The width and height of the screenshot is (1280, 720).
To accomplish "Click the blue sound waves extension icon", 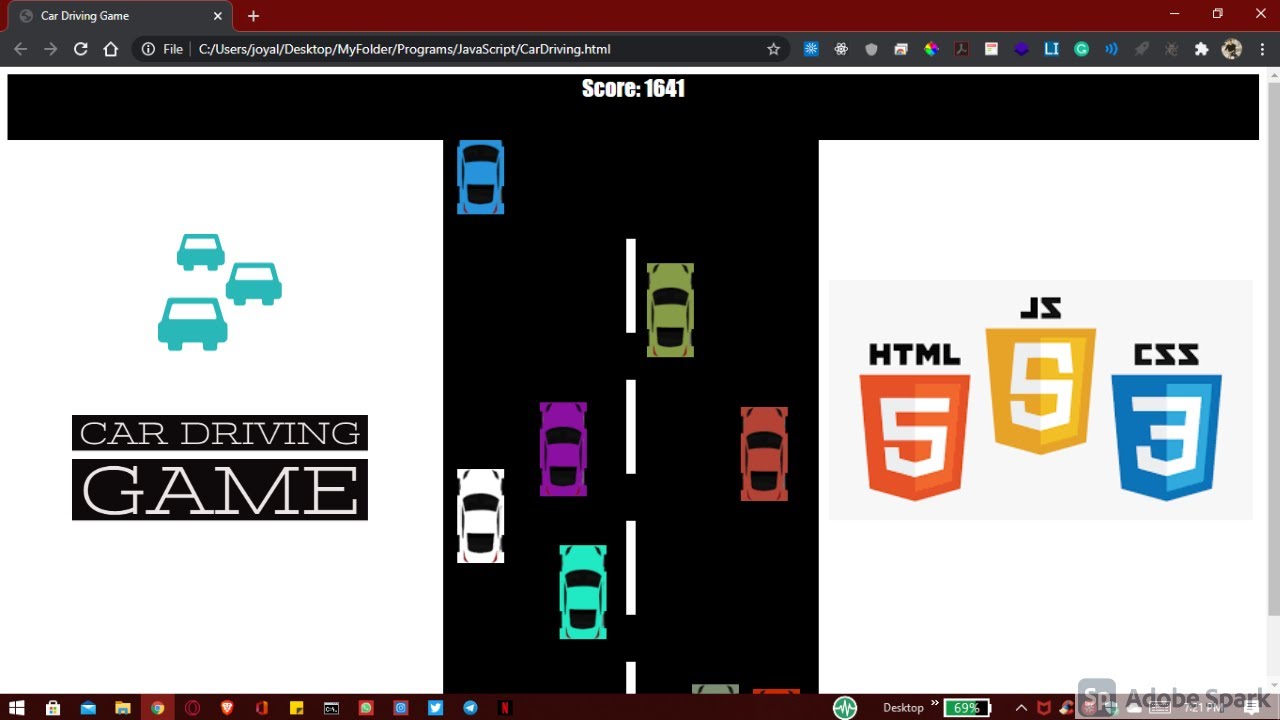I will tap(1111, 49).
